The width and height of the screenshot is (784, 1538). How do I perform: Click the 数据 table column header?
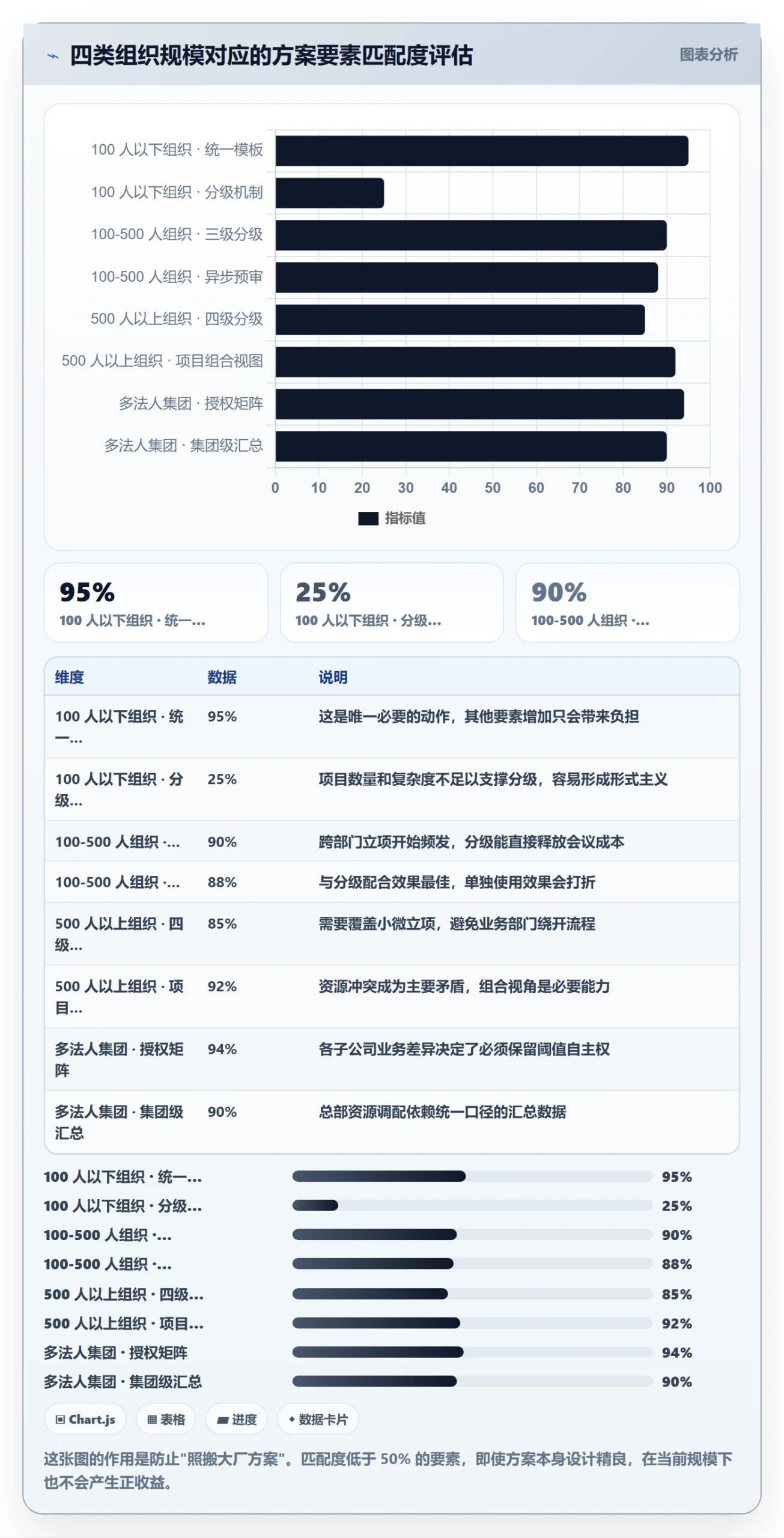click(222, 677)
